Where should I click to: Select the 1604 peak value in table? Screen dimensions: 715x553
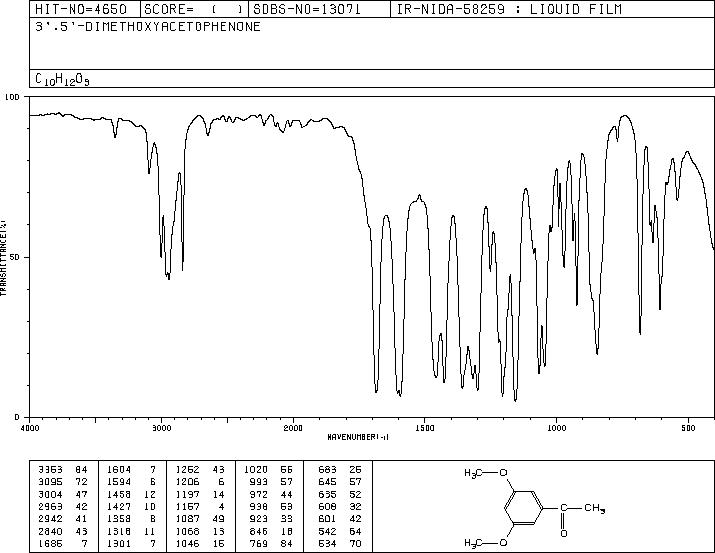click(119, 470)
